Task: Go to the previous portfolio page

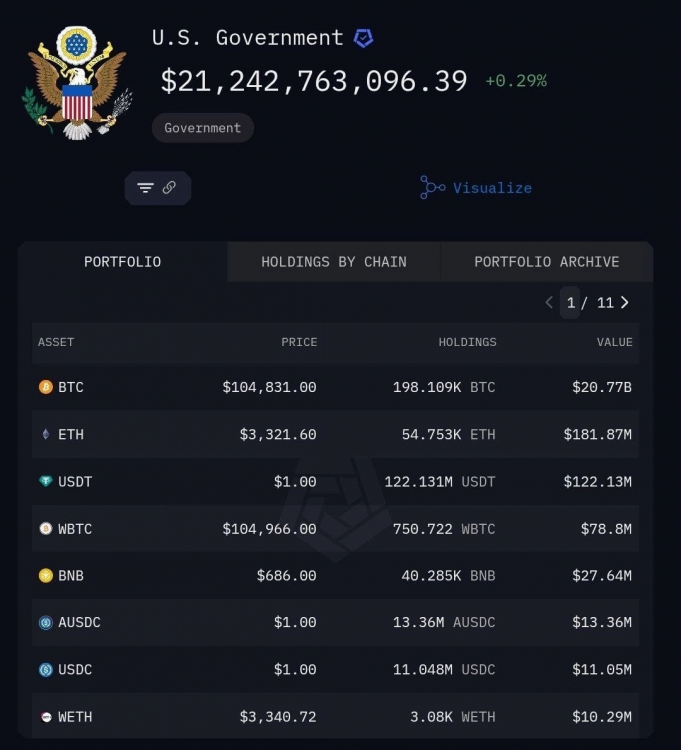Action: [x=548, y=302]
